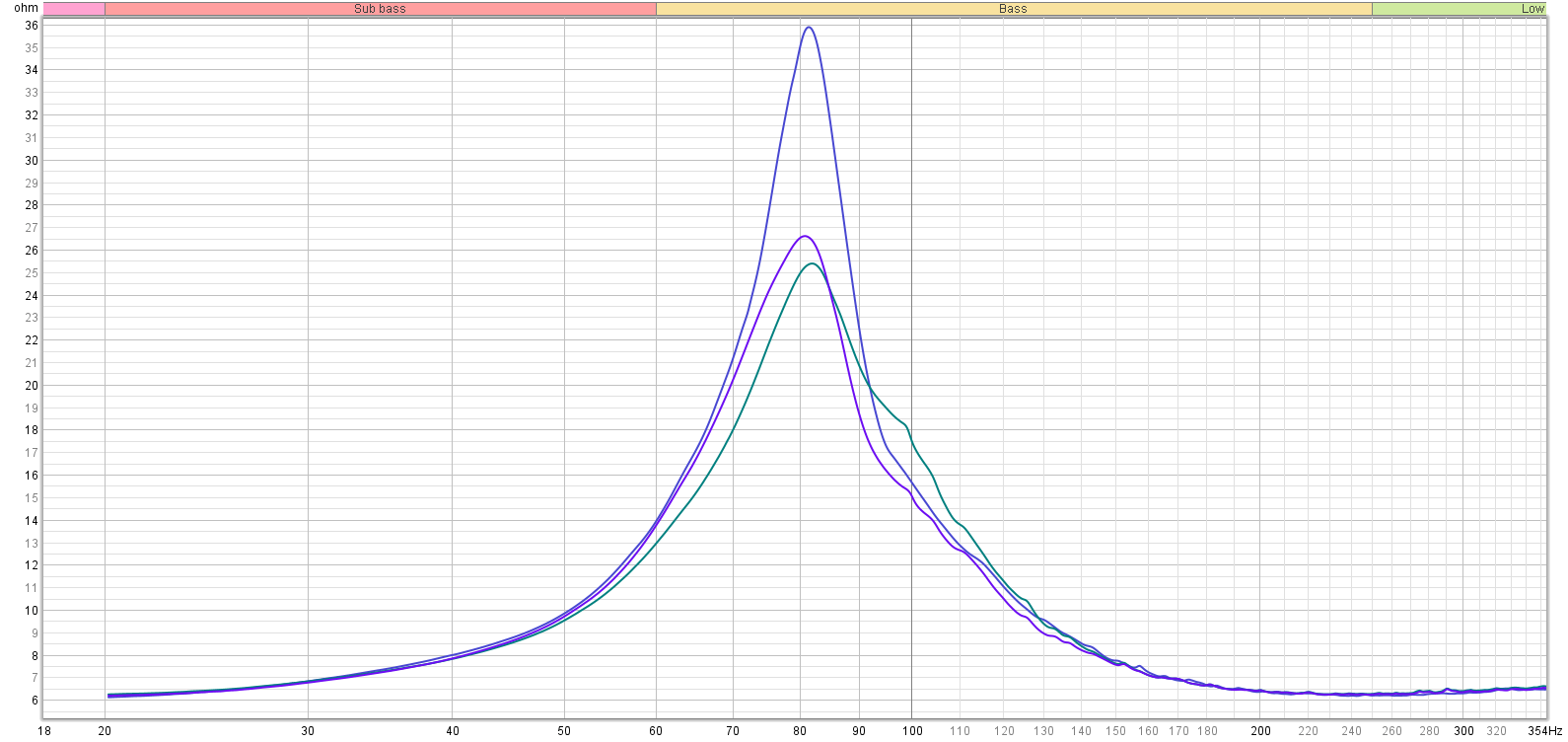Click the 140 label on the frequency axis
The height and width of the screenshot is (742, 1568).
(x=1082, y=731)
